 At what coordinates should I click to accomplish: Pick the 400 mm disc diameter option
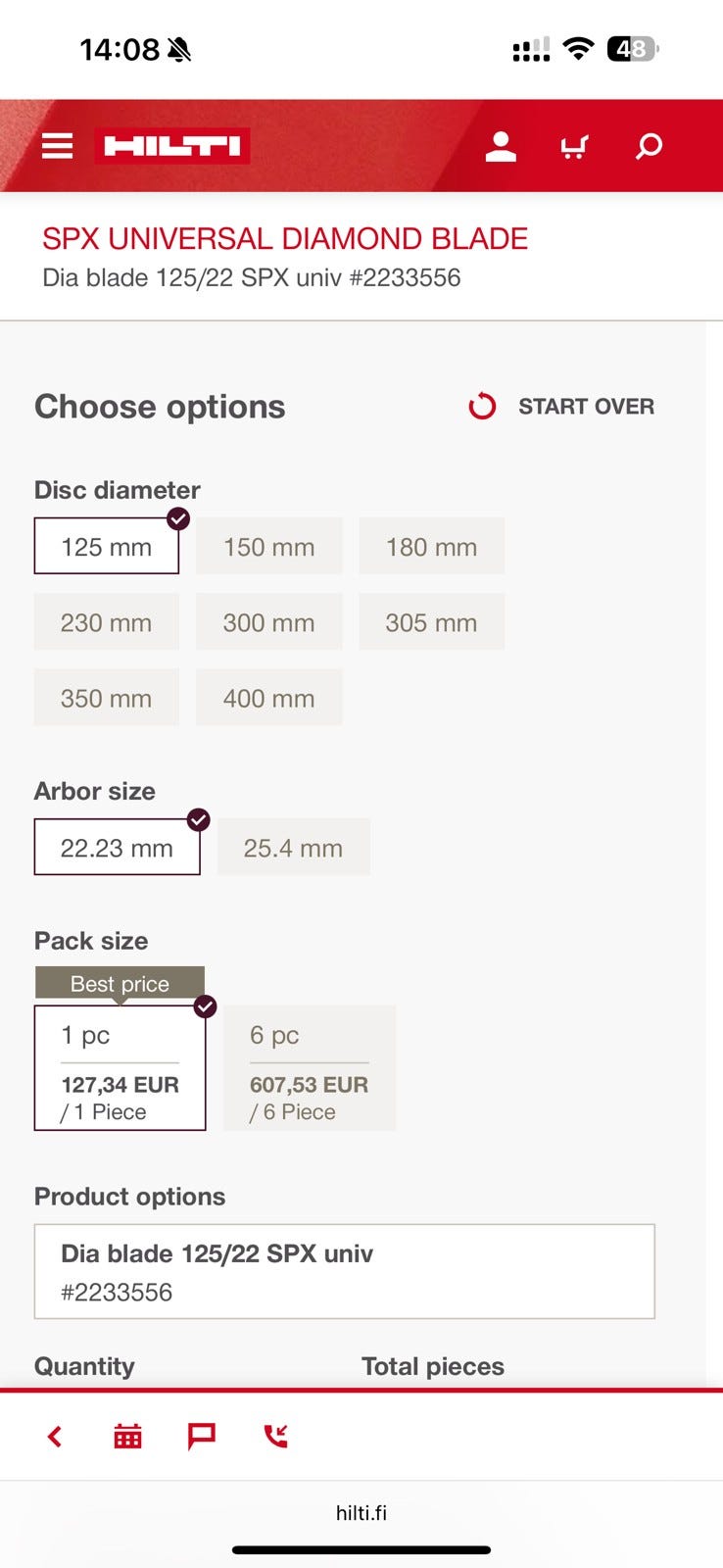click(x=268, y=698)
